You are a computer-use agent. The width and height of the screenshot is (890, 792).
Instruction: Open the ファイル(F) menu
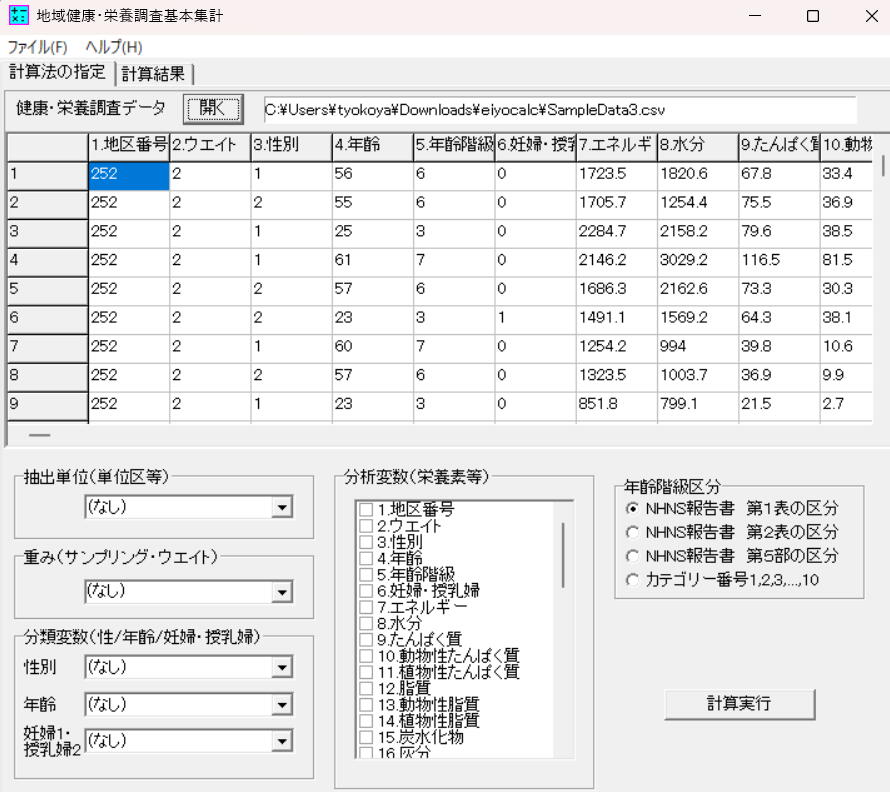37,47
